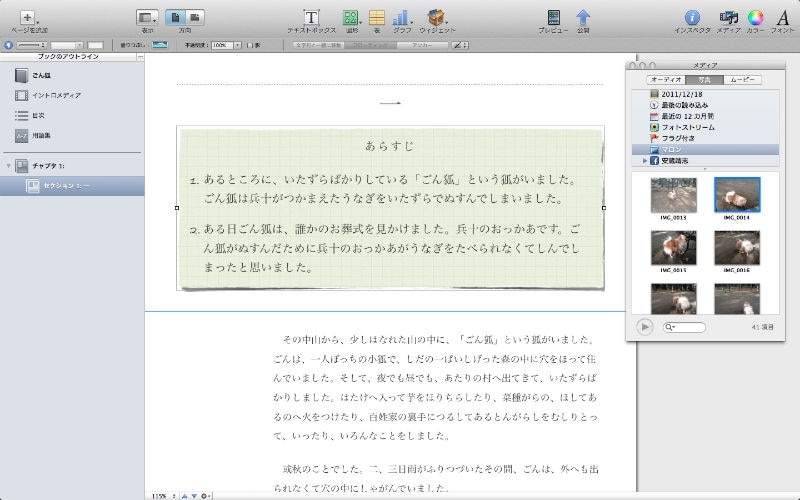Open the Inspector (インスペクタ) panel

coord(691,18)
